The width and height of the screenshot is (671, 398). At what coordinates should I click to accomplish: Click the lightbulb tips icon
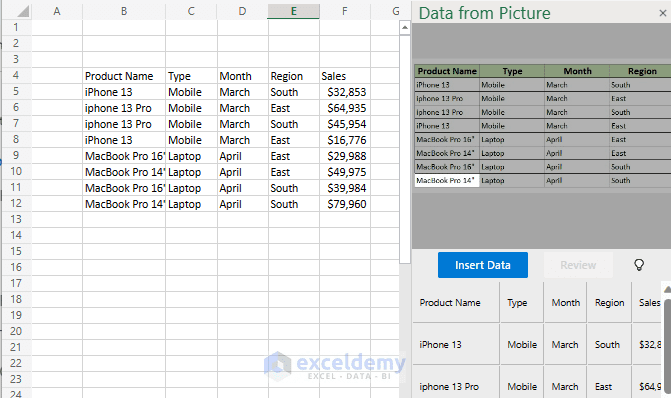point(639,265)
